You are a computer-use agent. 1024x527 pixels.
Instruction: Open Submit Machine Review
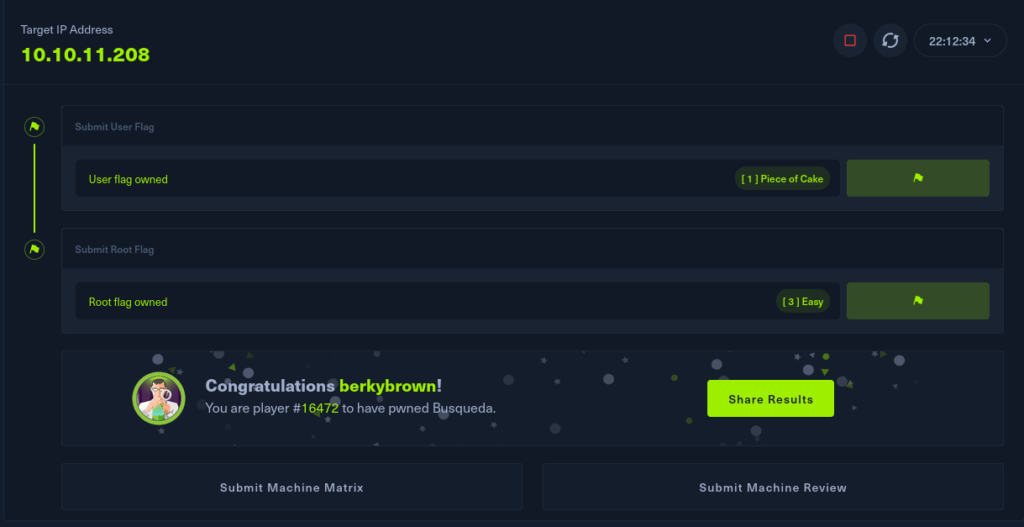(772, 488)
